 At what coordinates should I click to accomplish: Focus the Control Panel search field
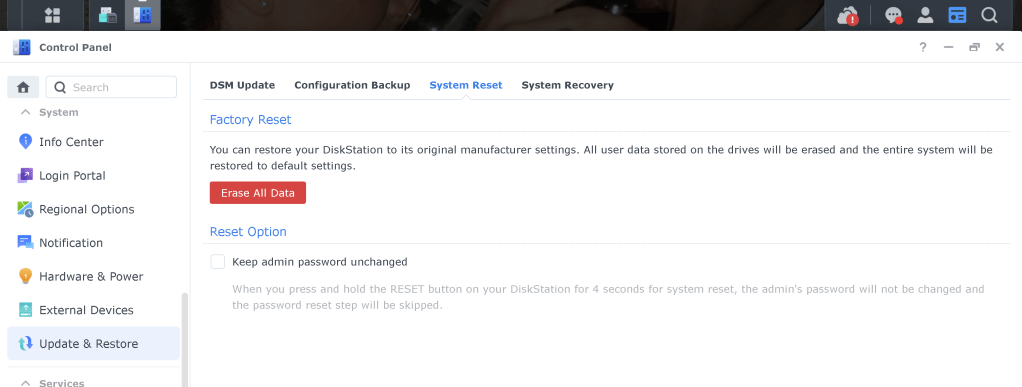[111, 87]
